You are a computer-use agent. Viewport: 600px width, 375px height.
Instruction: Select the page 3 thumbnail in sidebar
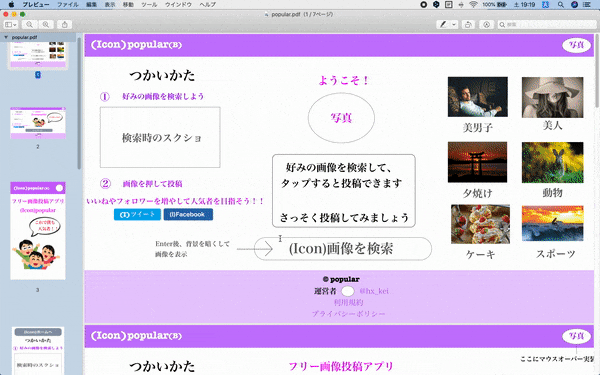point(38,231)
